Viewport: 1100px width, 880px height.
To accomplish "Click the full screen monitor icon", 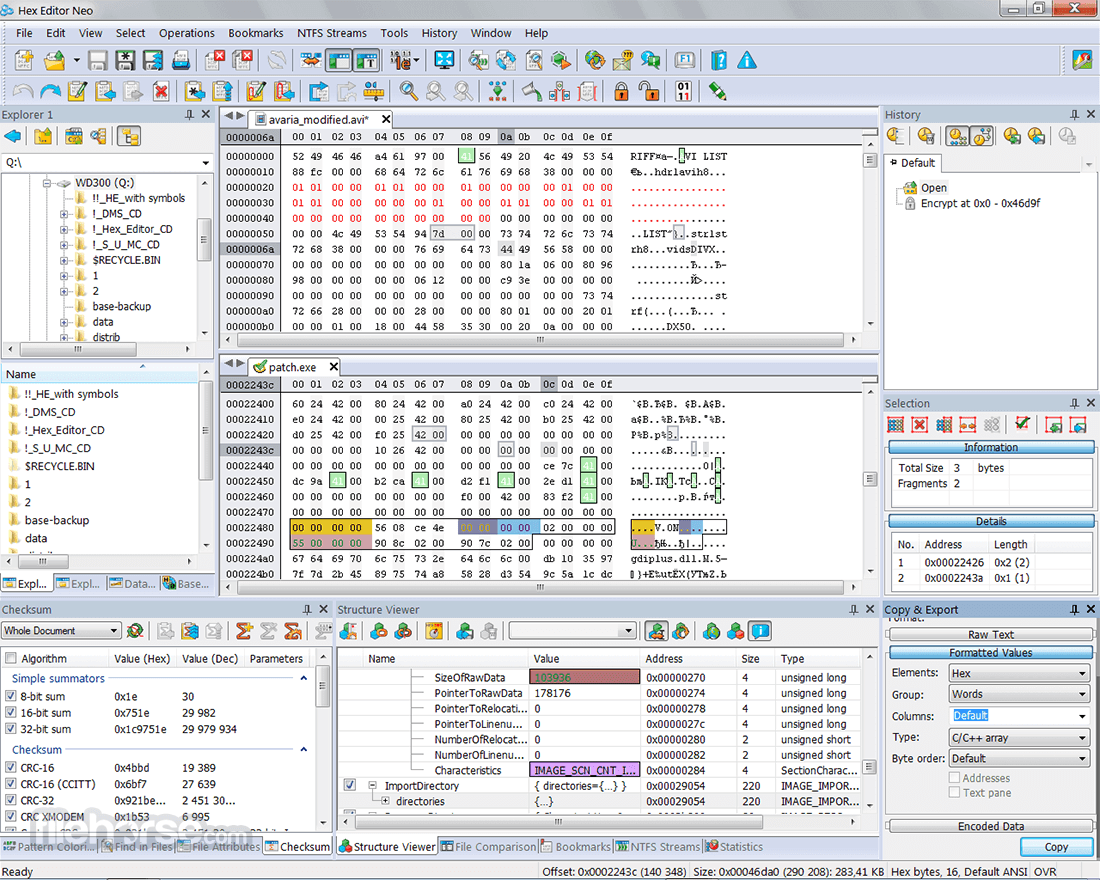I will tap(444, 61).
